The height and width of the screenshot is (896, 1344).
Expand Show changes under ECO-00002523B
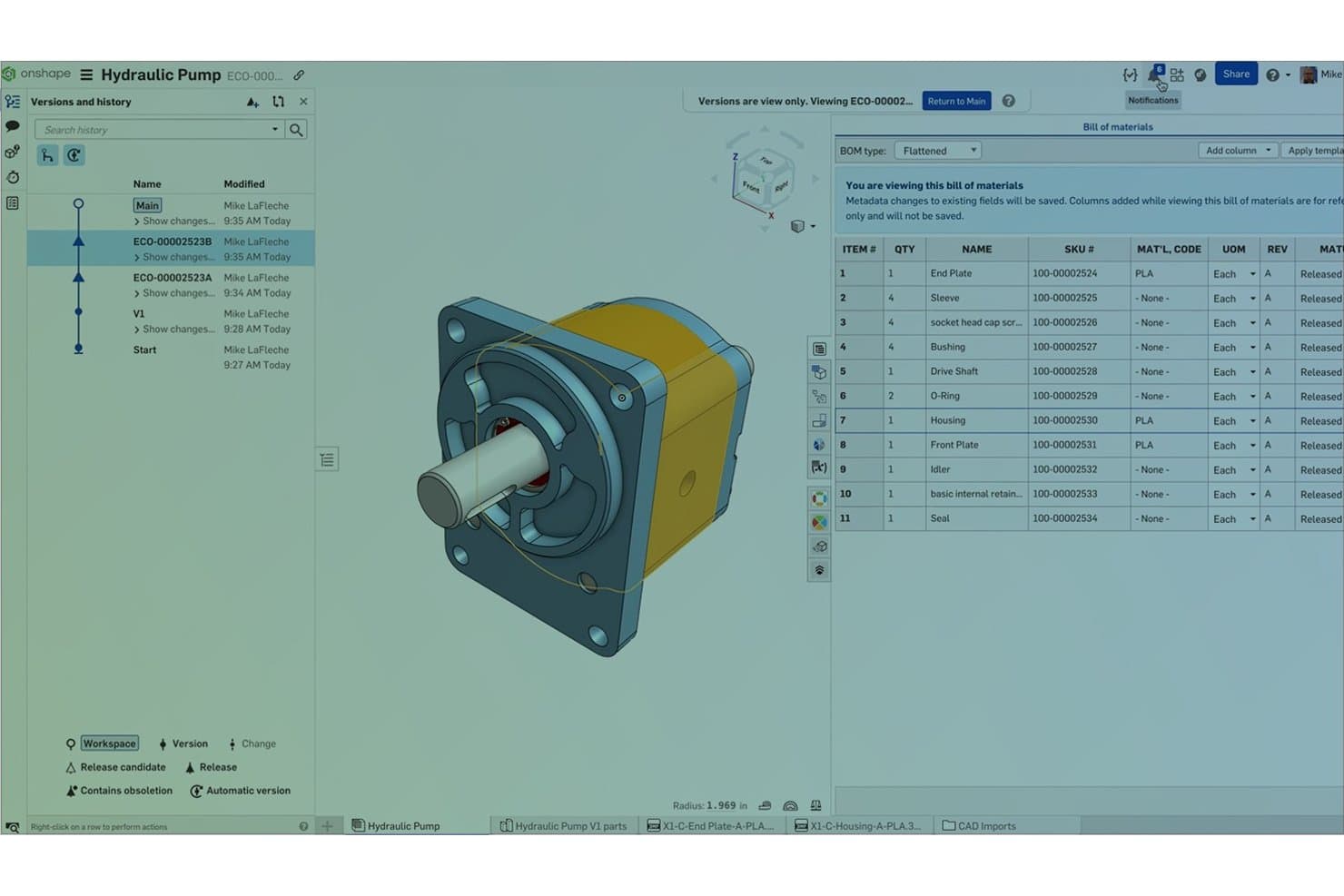(174, 257)
